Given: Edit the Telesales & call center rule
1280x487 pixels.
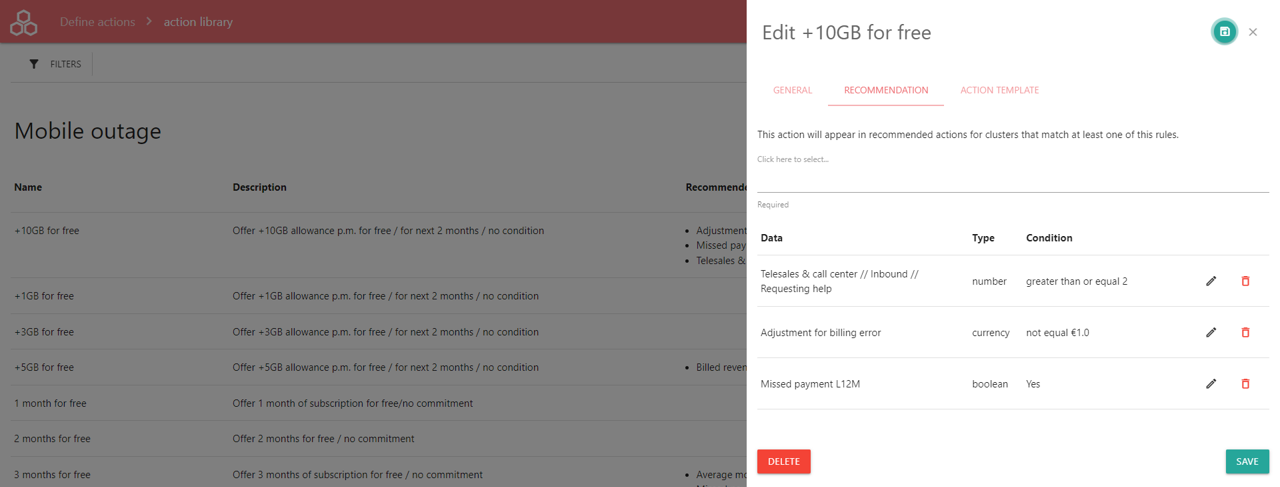Looking at the screenshot, I should 1211,281.
